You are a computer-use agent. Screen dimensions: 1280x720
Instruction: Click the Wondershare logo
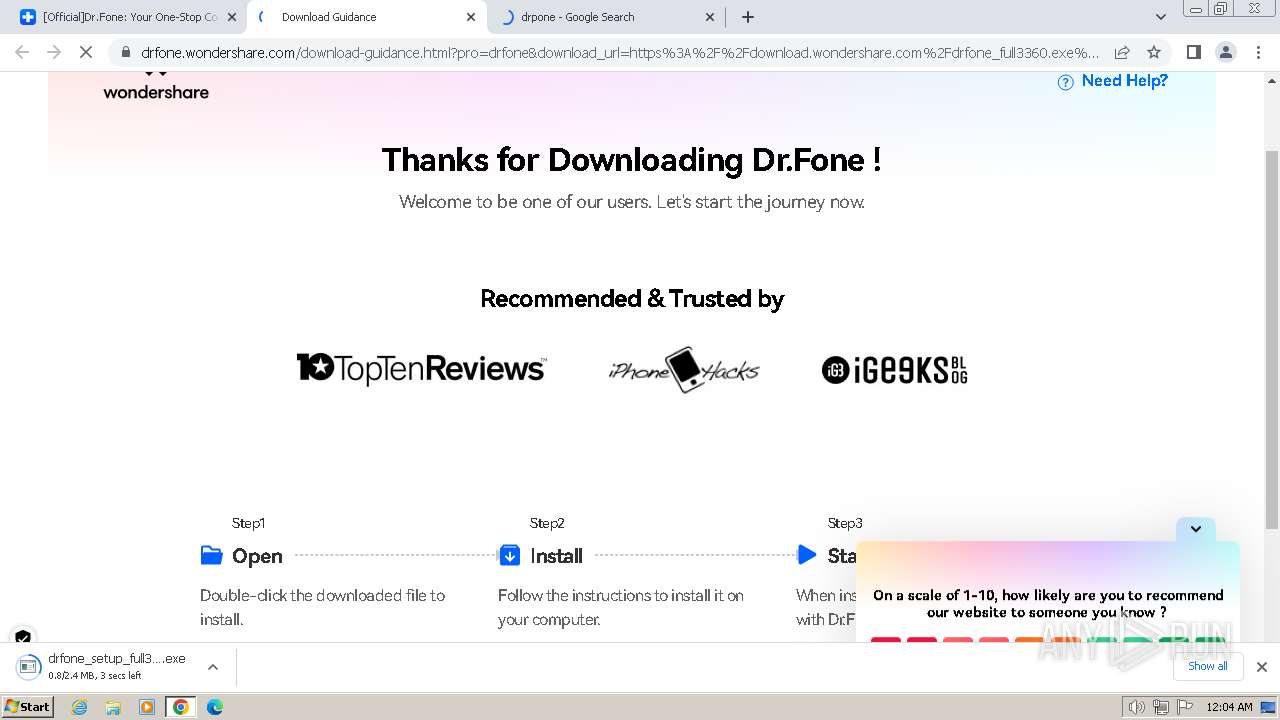point(156,86)
